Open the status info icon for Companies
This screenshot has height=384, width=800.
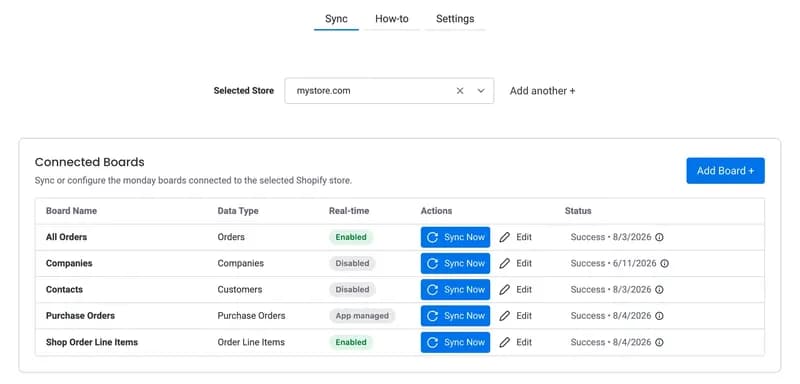click(x=664, y=263)
